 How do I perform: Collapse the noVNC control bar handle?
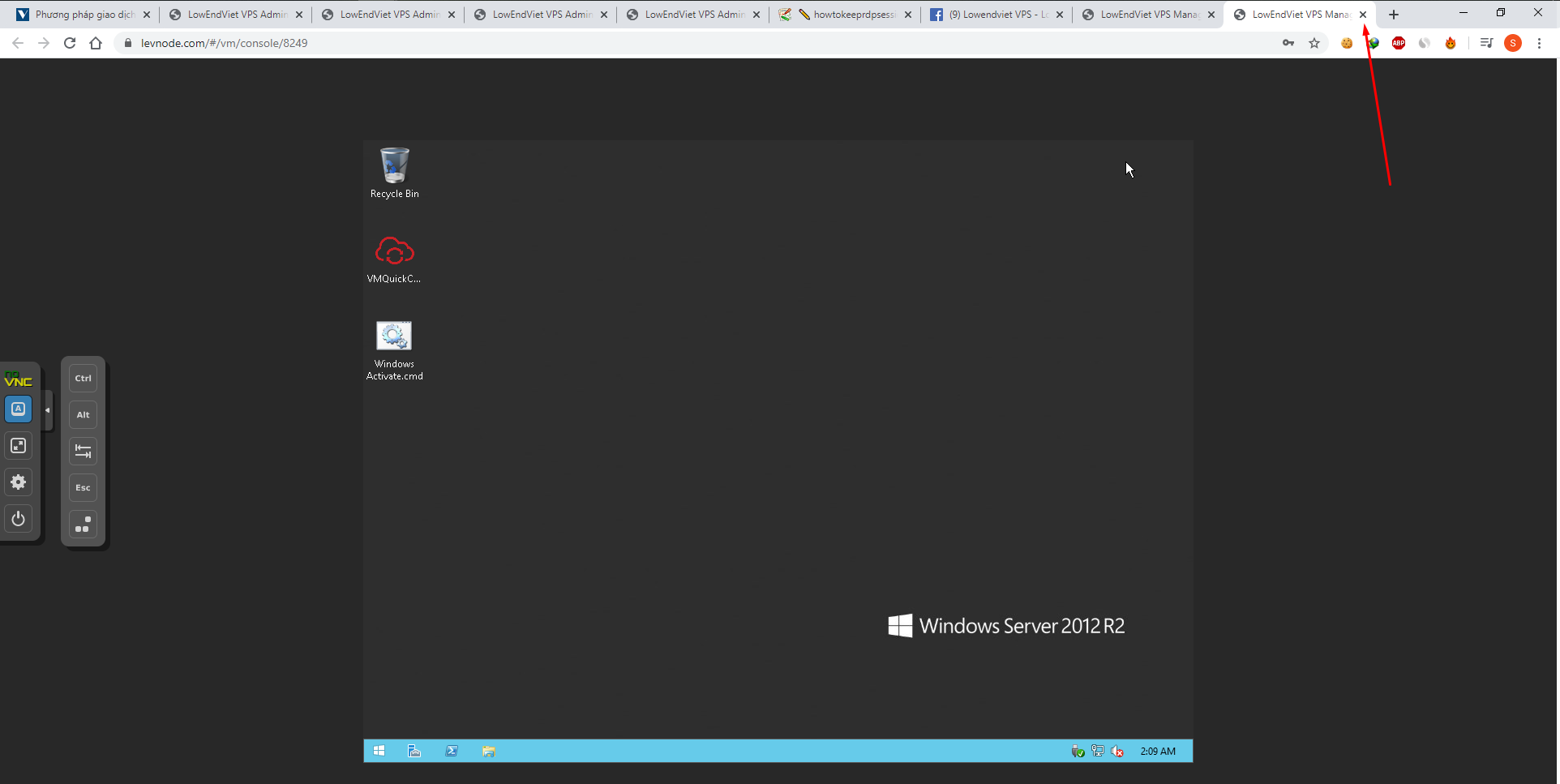click(x=48, y=410)
